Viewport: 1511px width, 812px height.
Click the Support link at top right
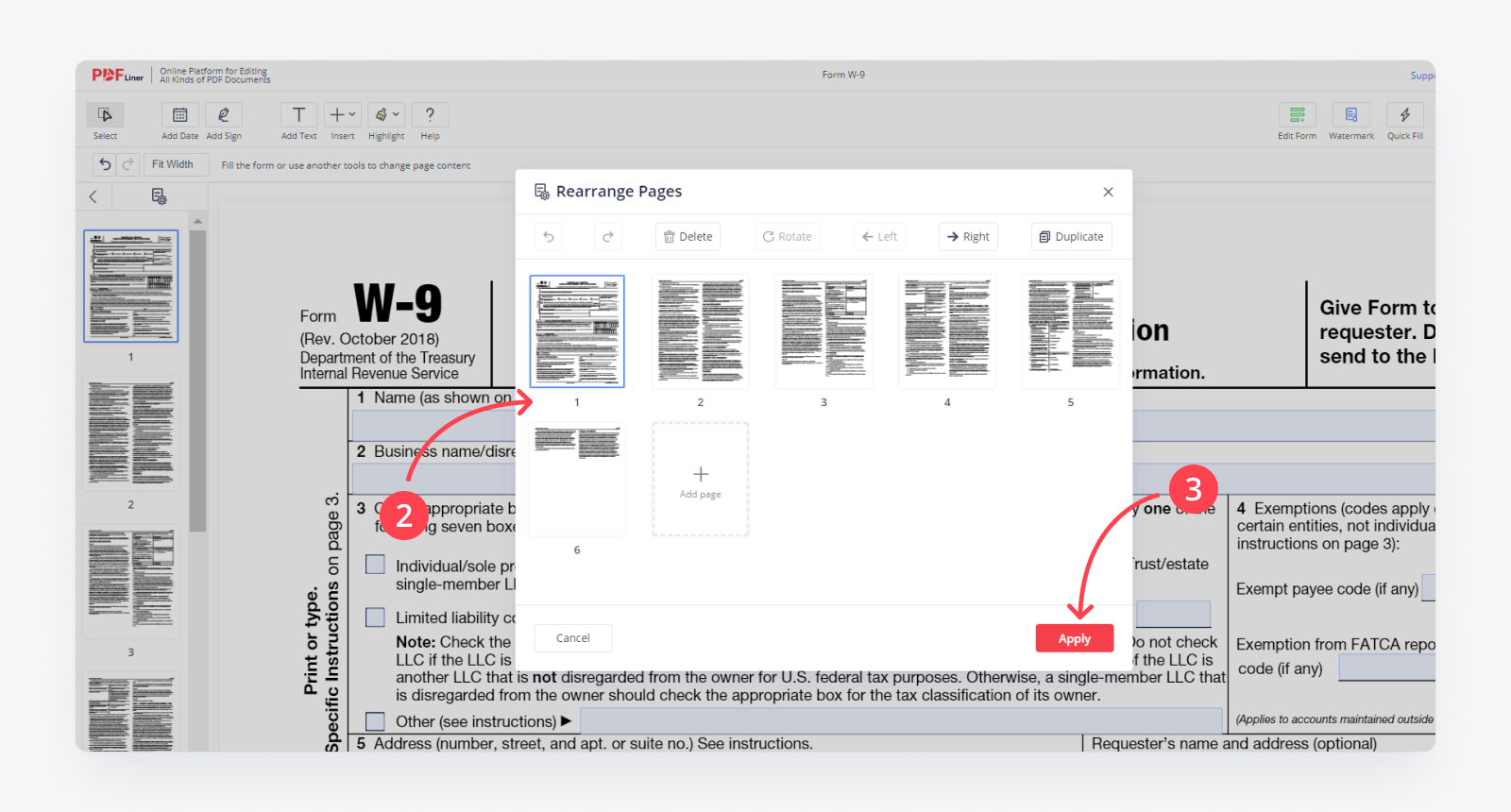(x=1423, y=76)
